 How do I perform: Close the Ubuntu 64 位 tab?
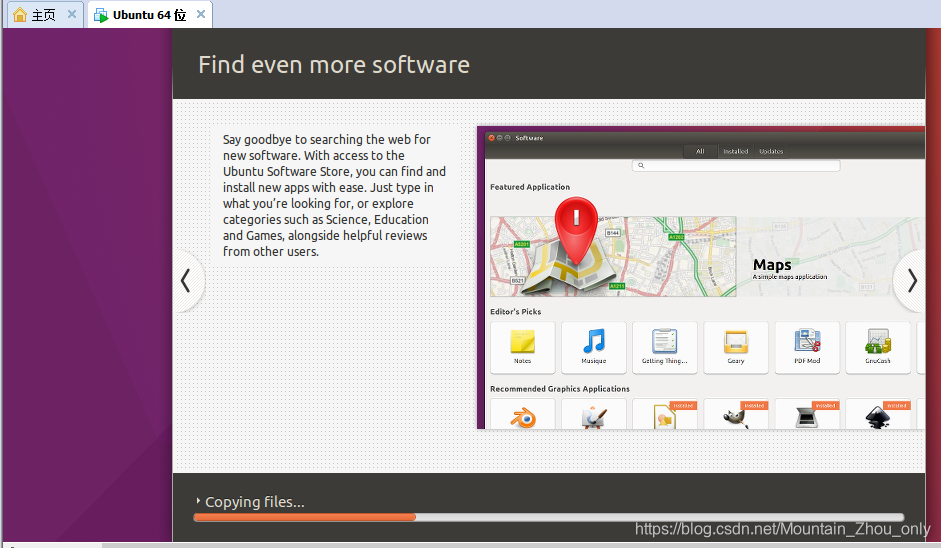coord(201,14)
